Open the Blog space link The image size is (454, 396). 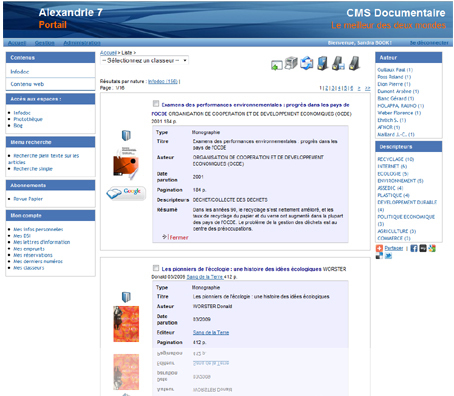pos(18,125)
